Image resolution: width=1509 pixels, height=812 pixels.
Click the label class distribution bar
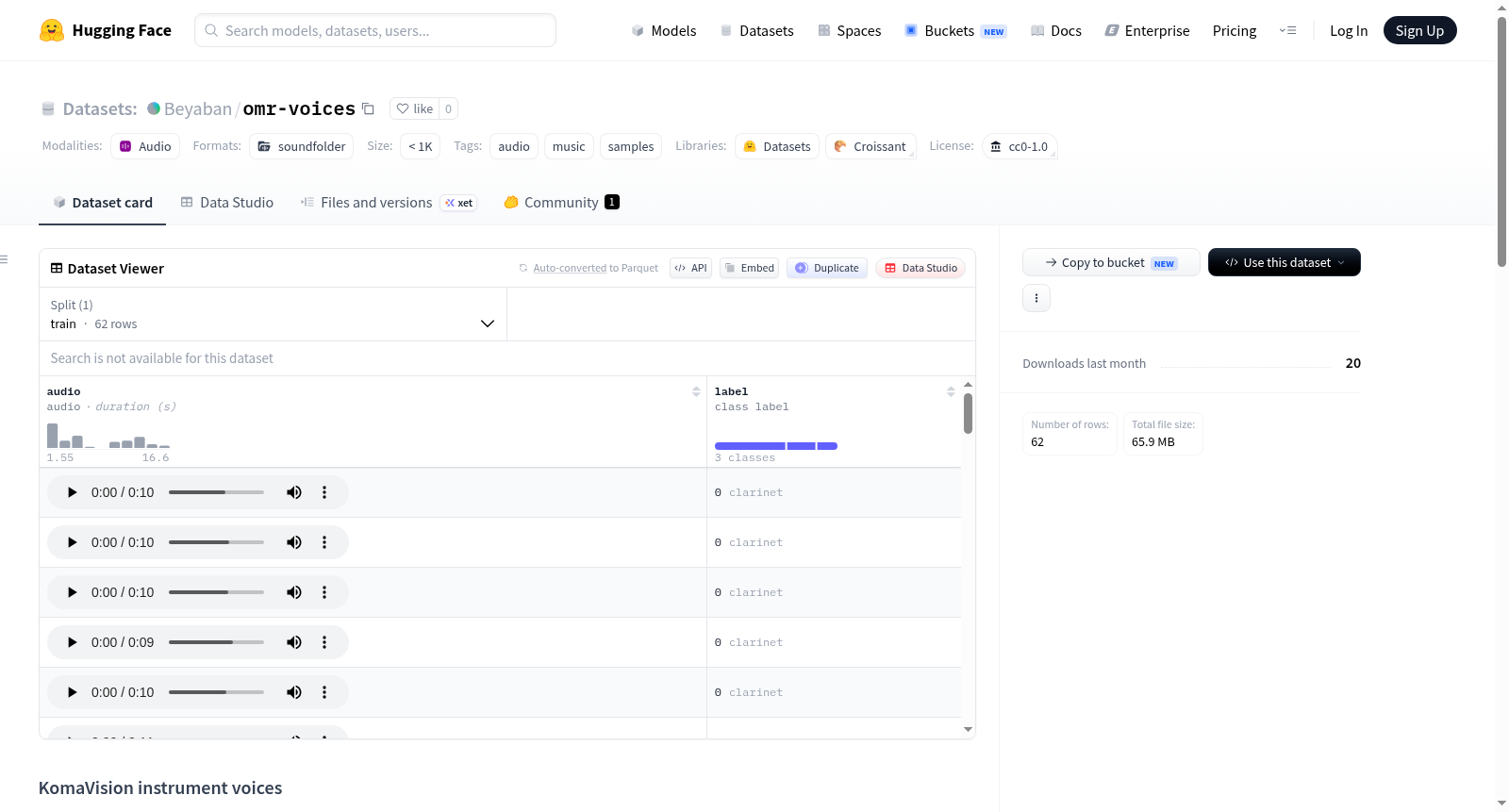776,446
